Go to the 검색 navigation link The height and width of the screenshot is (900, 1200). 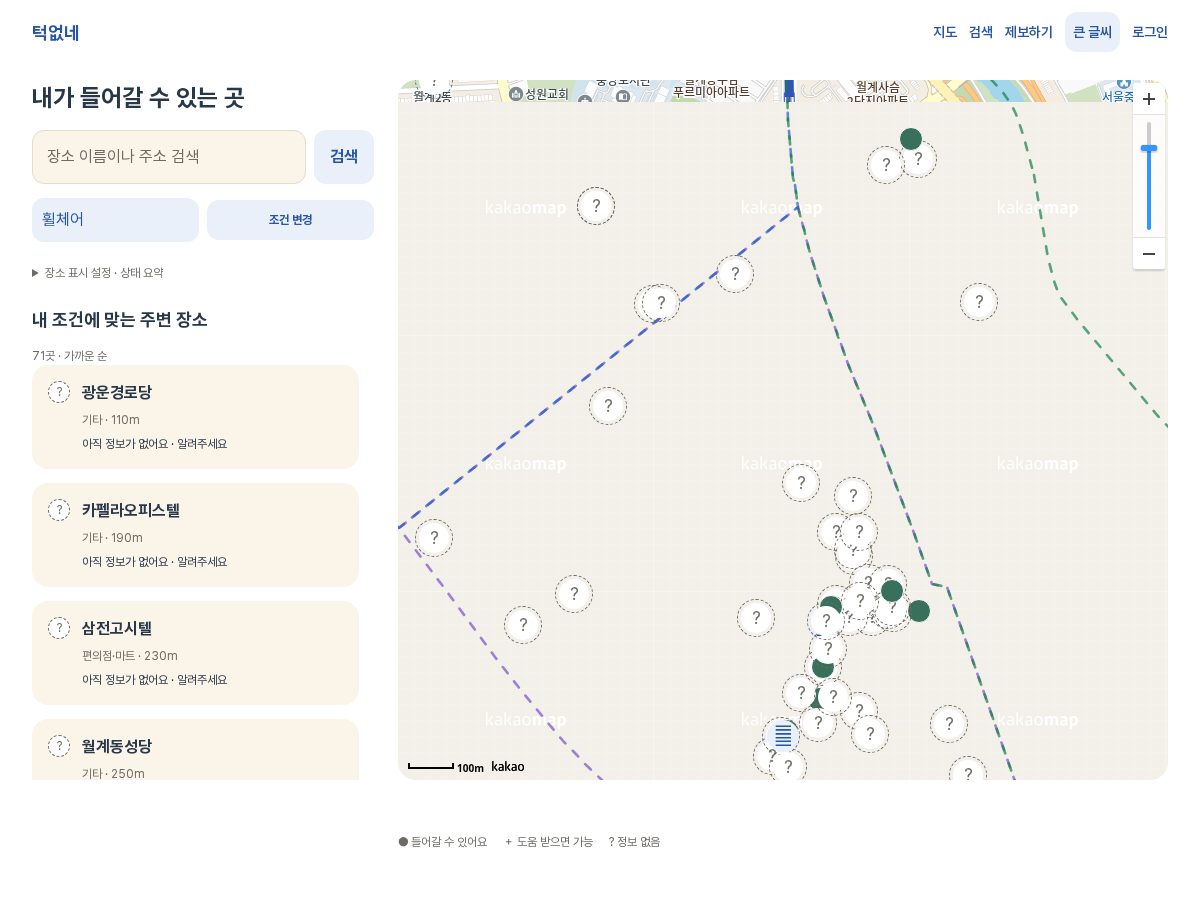click(981, 32)
